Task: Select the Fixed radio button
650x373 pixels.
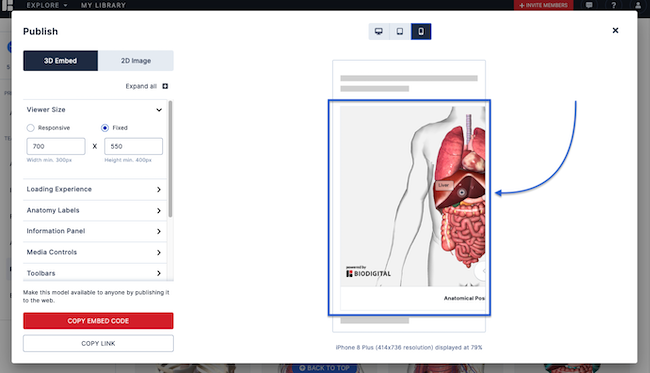Action: pyautogui.click(x=105, y=128)
